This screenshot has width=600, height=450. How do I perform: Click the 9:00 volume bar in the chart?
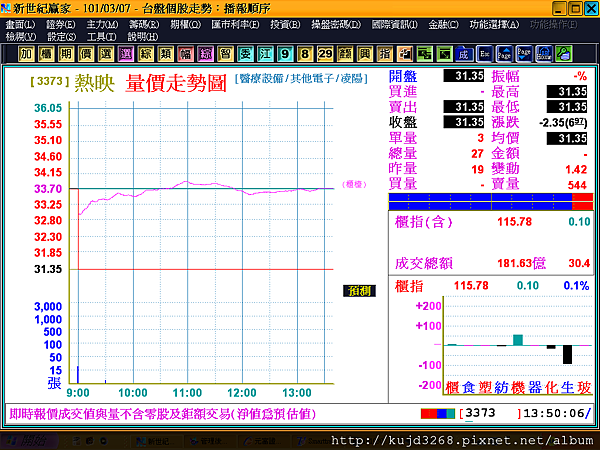click(x=78, y=374)
